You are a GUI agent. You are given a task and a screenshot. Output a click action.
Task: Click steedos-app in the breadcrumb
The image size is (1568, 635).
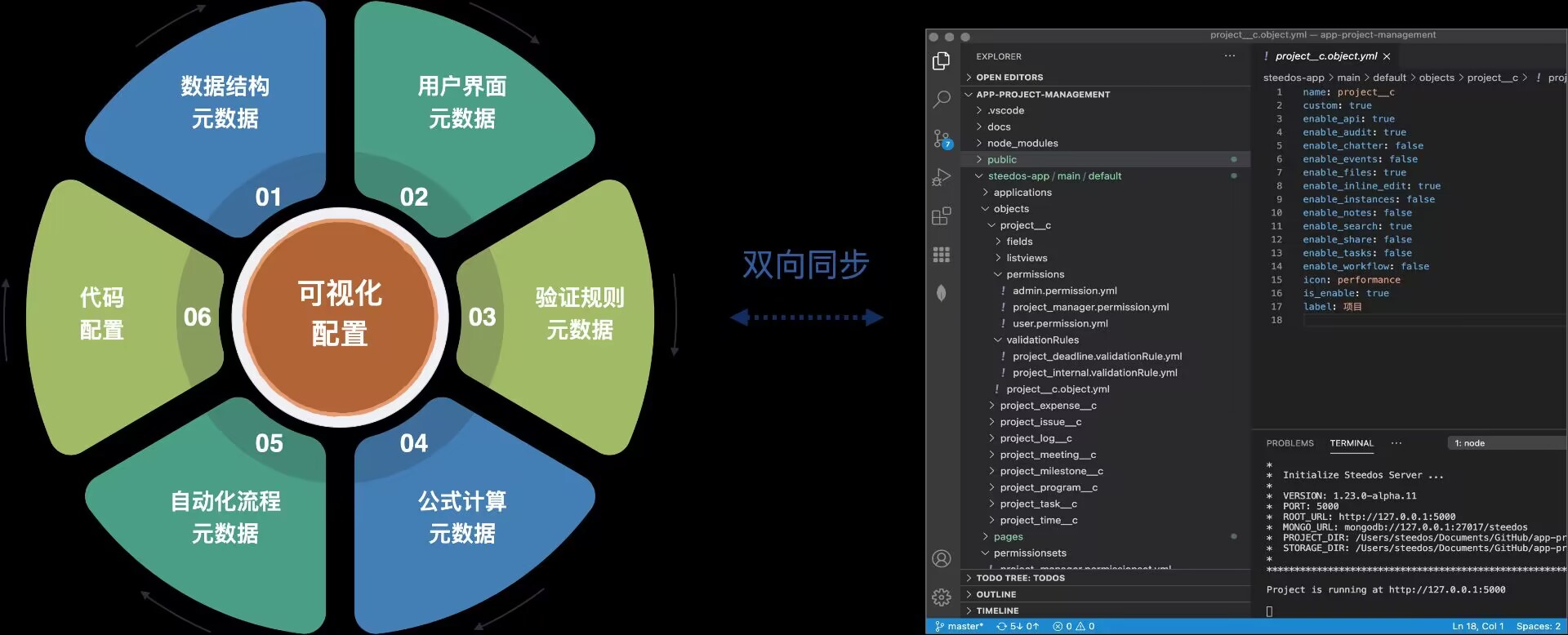[x=1294, y=78]
